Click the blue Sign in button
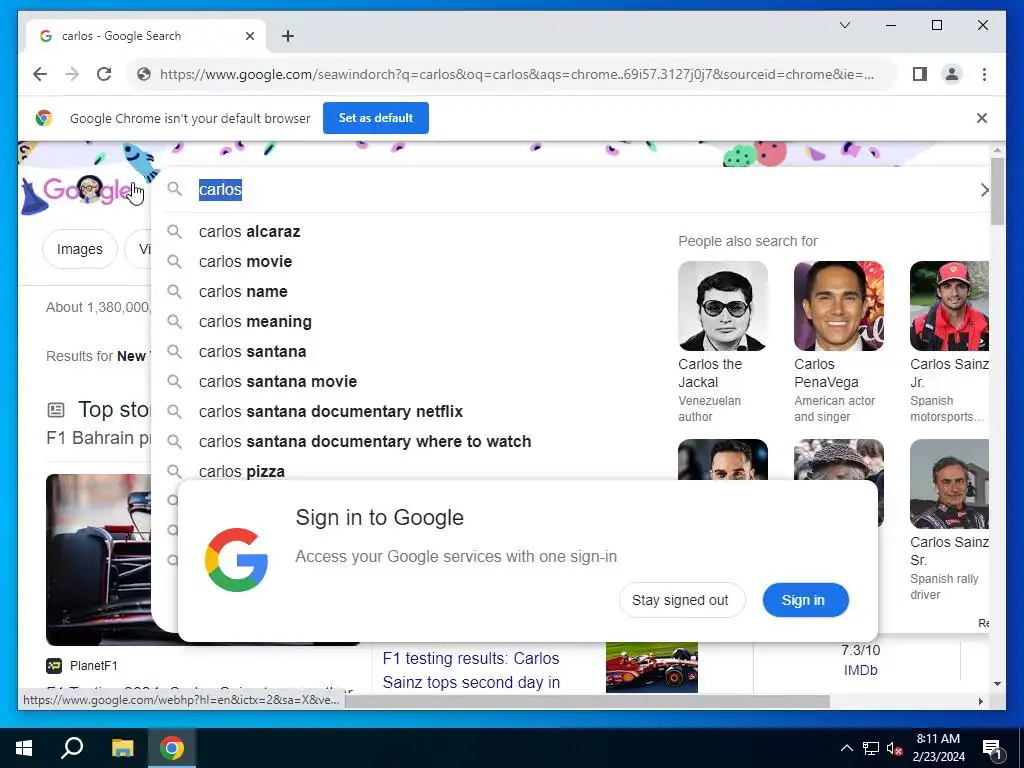1024x768 pixels. [x=804, y=600]
